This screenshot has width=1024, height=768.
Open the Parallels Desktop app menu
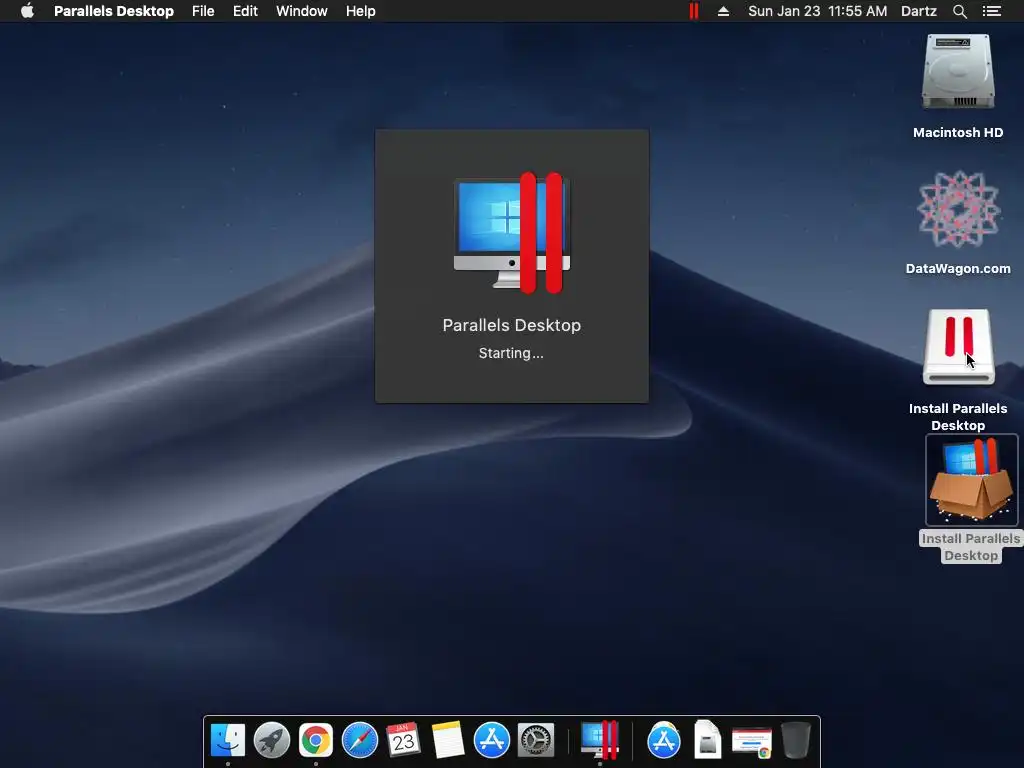[x=114, y=11]
